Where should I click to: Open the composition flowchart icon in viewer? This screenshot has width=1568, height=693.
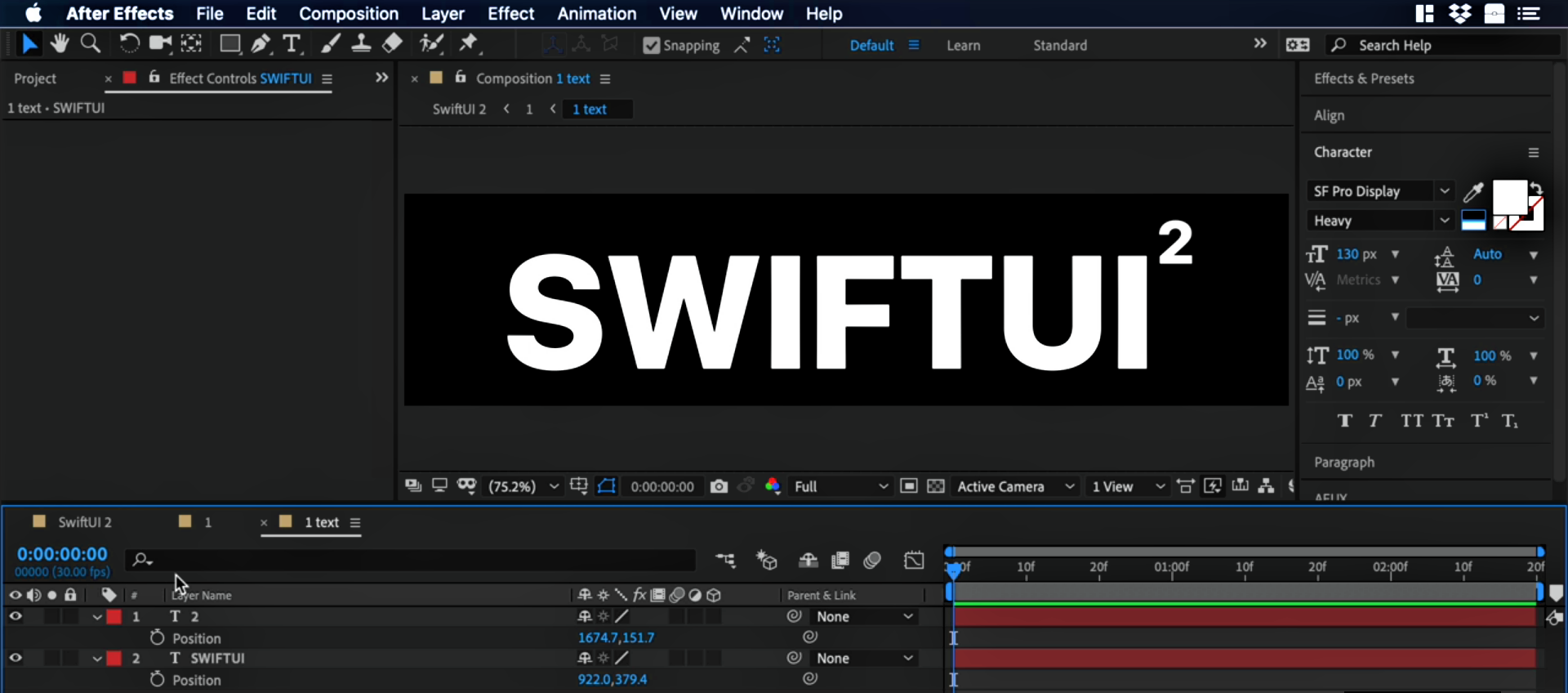(1267, 486)
